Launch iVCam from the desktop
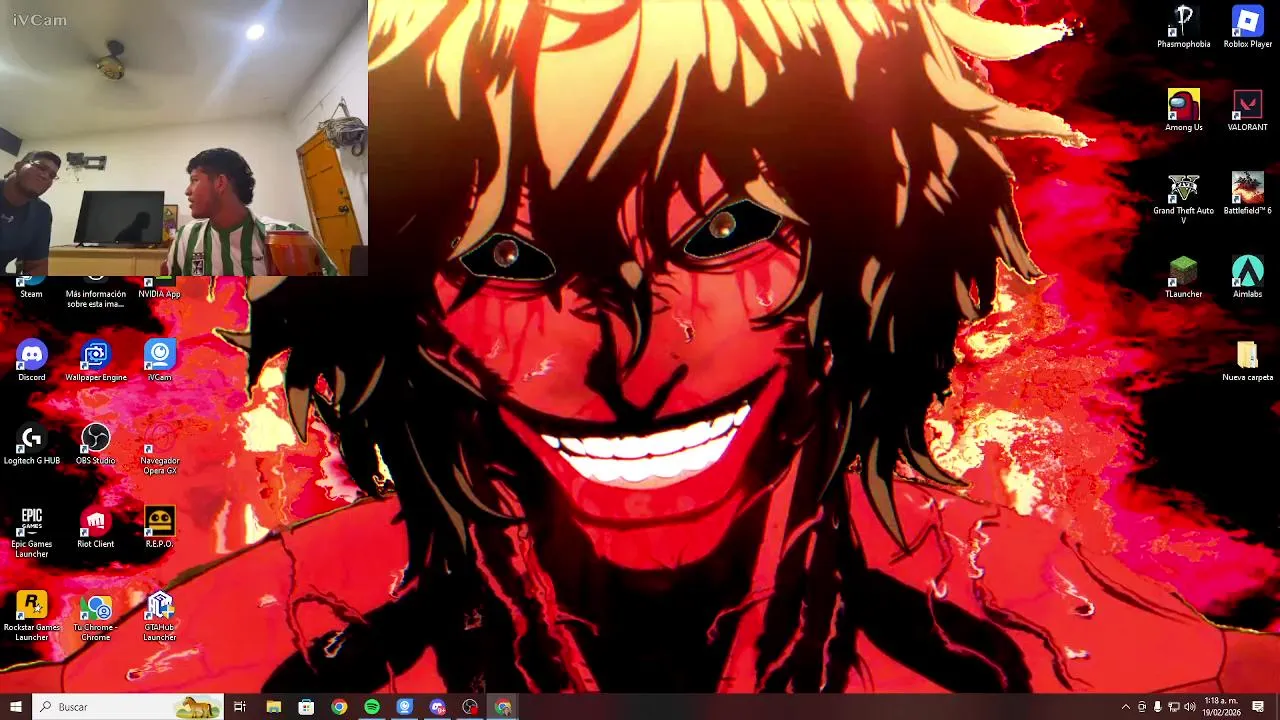1280x720 pixels. click(x=160, y=361)
